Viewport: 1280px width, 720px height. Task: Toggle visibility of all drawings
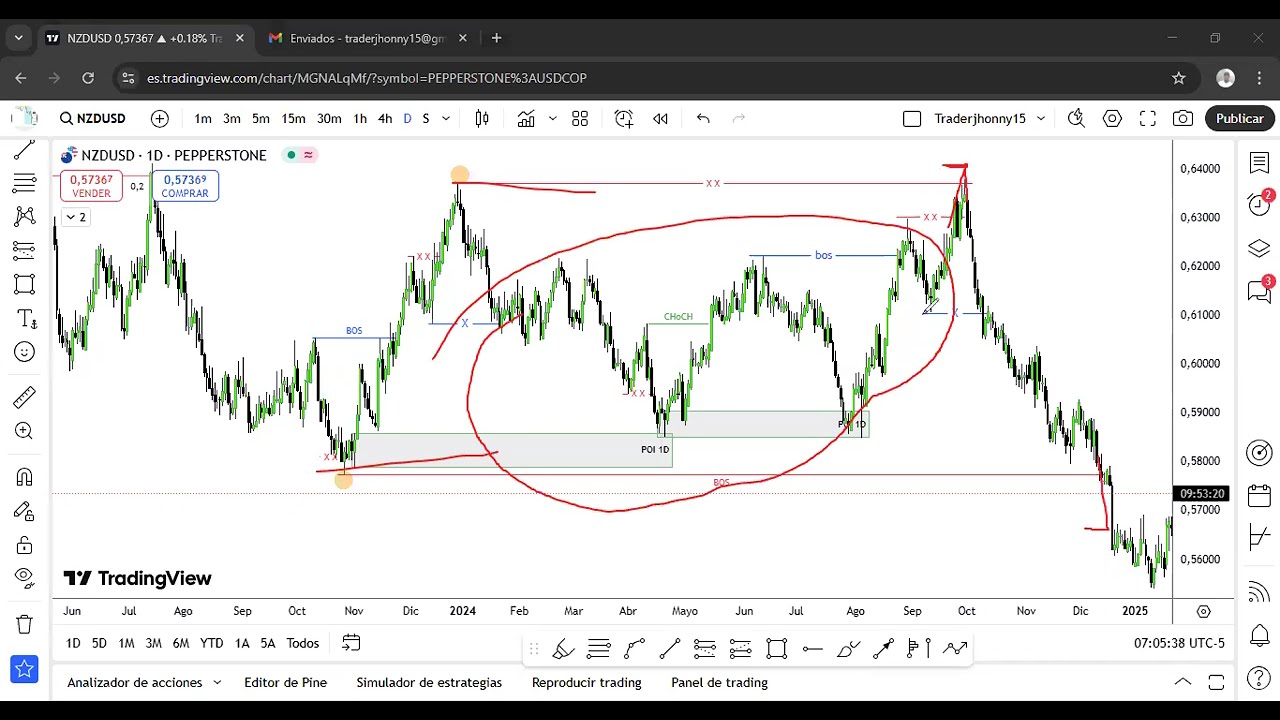tap(24, 576)
